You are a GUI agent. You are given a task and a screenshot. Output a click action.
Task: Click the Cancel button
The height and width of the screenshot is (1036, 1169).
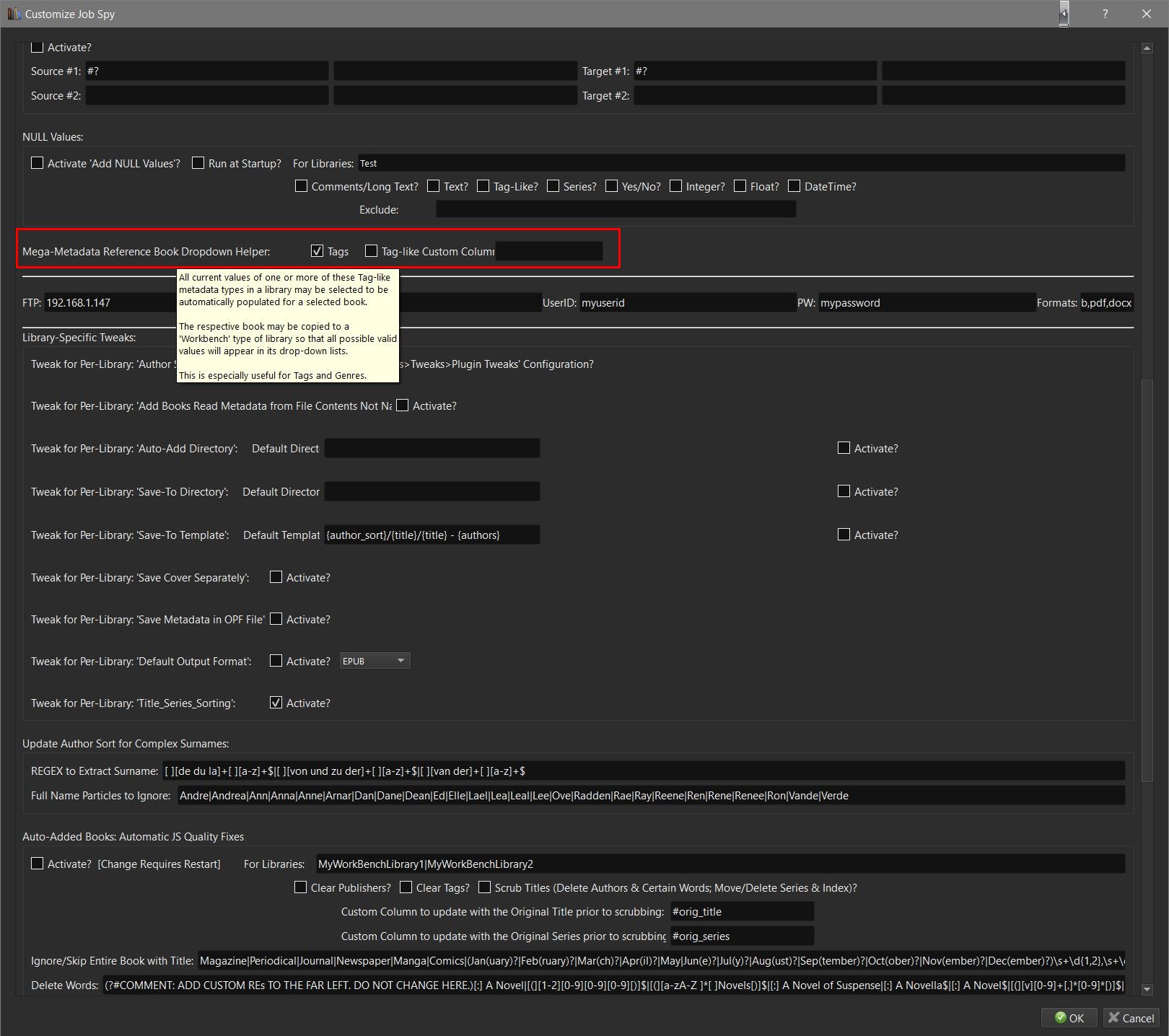[x=1131, y=1018]
